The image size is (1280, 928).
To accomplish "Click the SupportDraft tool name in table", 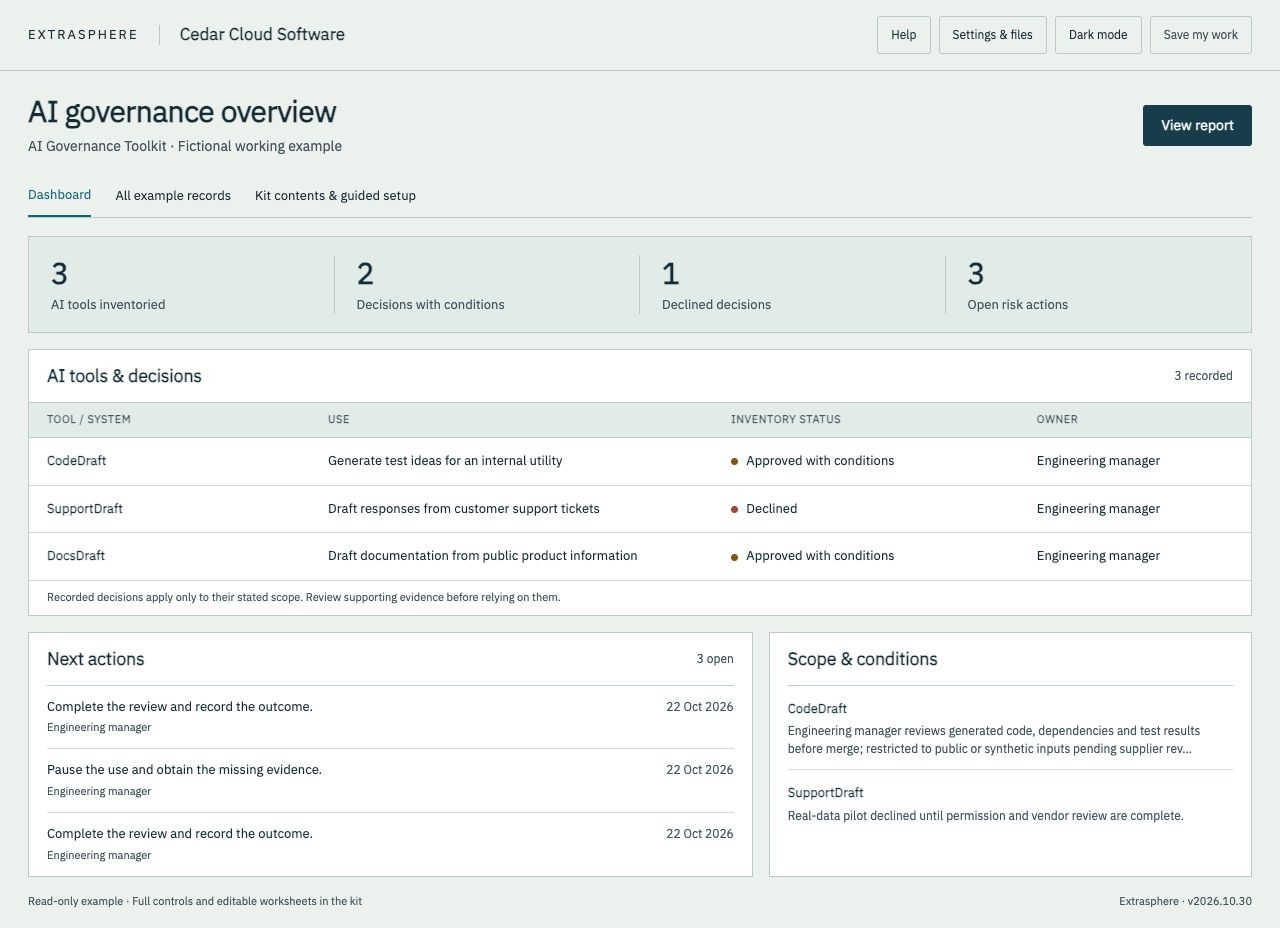I will [x=85, y=509].
